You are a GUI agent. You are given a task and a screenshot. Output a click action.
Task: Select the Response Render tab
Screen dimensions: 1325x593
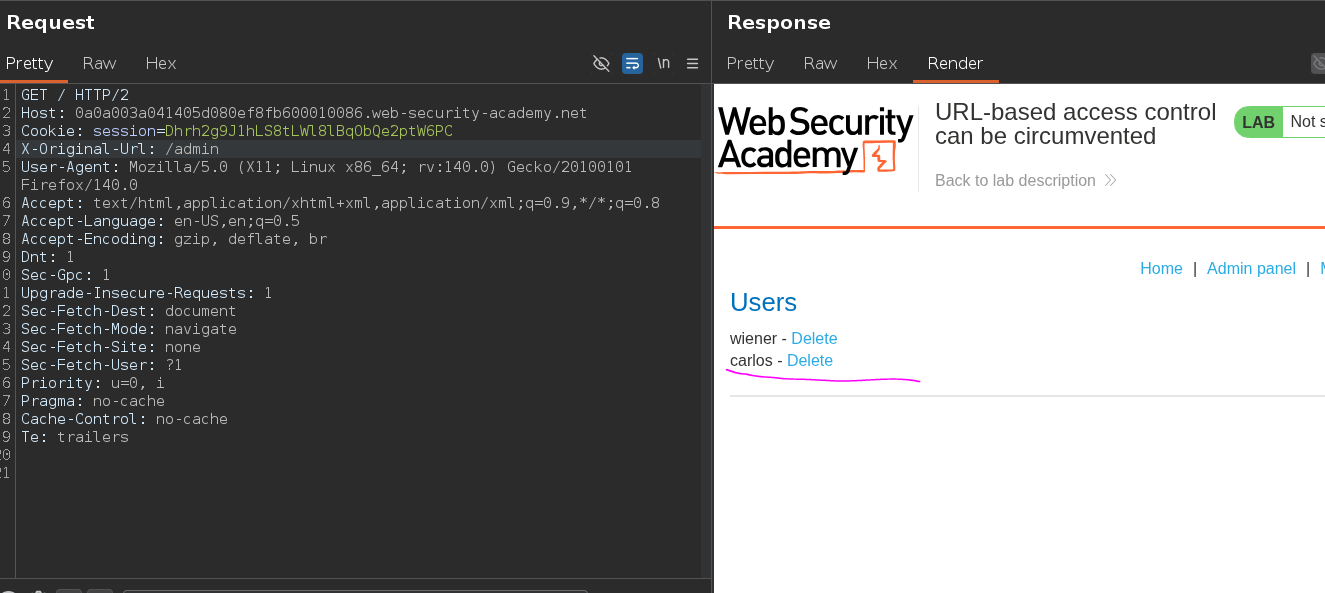click(x=955, y=63)
